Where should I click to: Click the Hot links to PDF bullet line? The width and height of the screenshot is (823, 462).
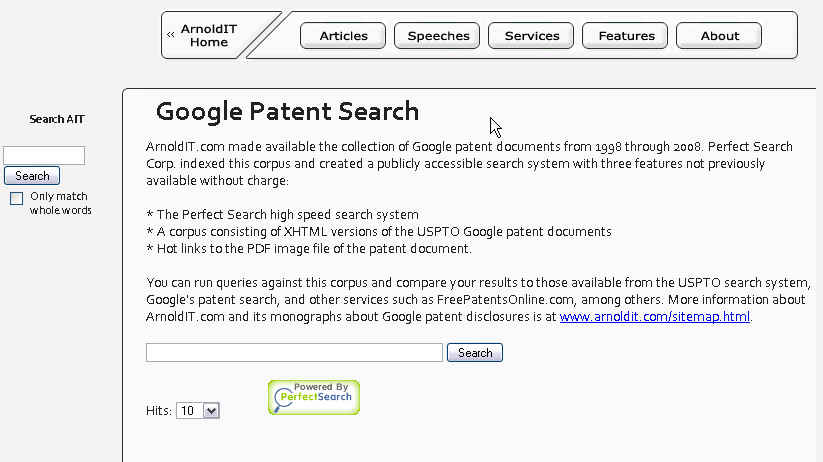pos(308,248)
